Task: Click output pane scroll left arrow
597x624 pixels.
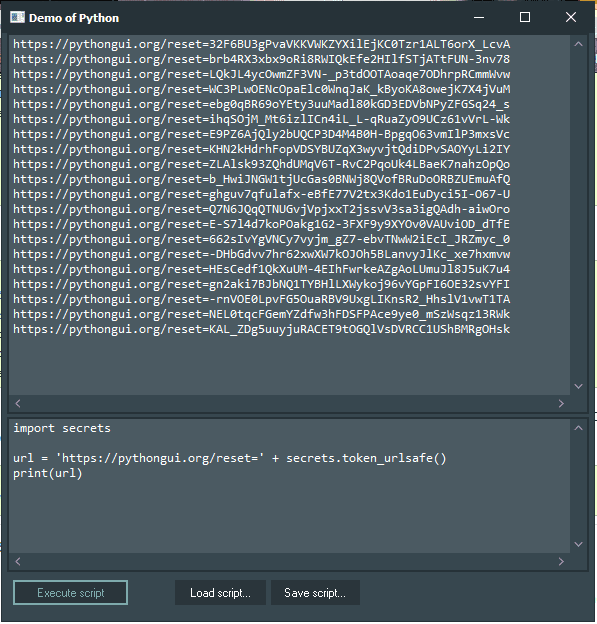Action: pos(18,403)
